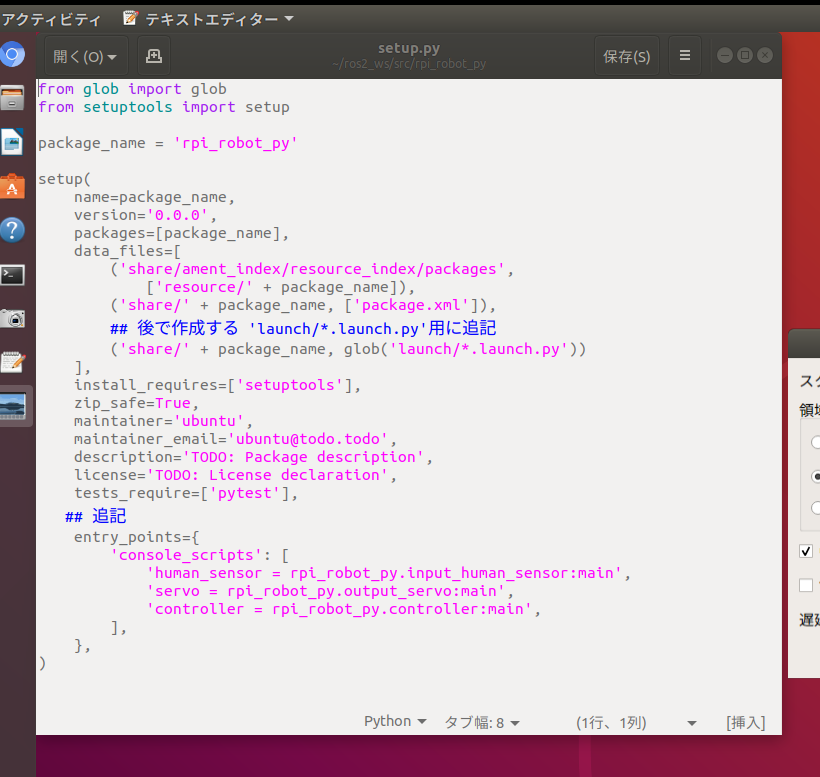Click the '## 追記' comment line

[96, 516]
